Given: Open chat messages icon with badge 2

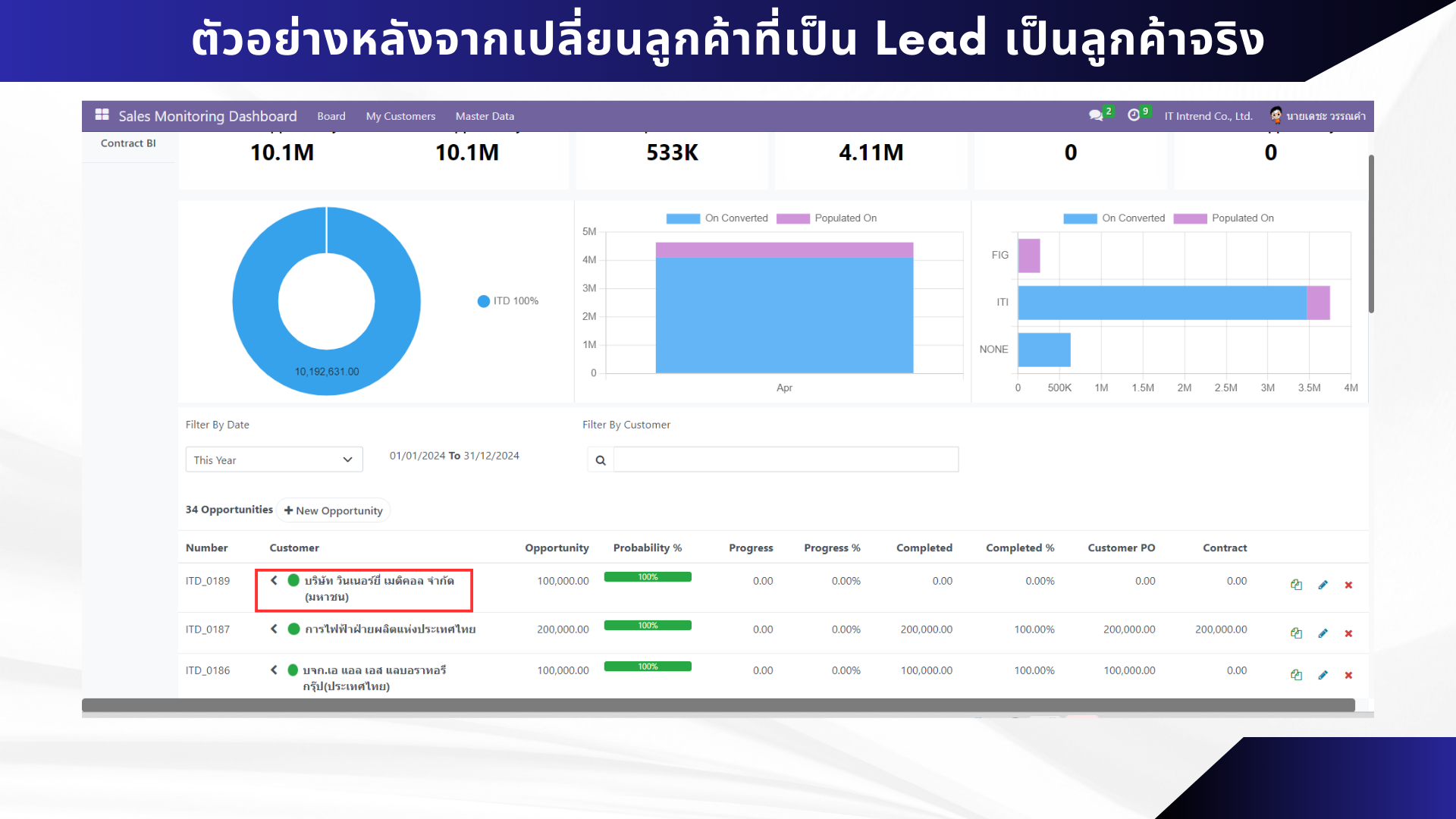Looking at the screenshot, I should [1096, 115].
